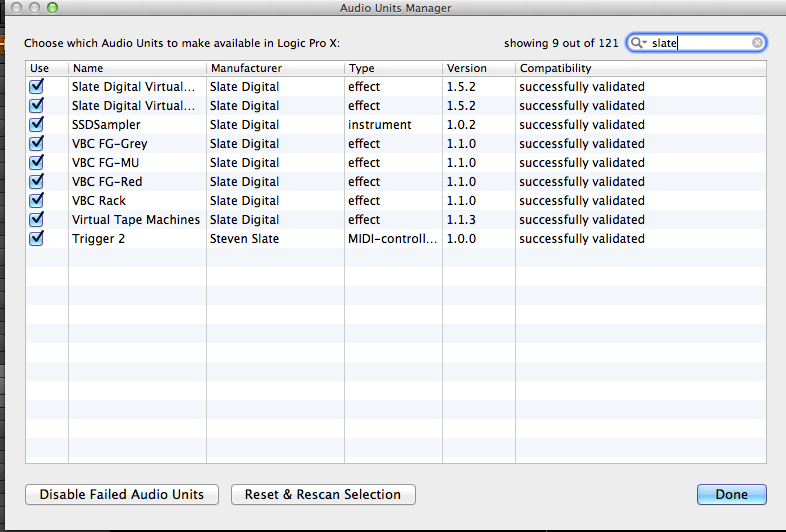Sort by the Use column header
This screenshot has height=532, width=786.
click(47, 68)
